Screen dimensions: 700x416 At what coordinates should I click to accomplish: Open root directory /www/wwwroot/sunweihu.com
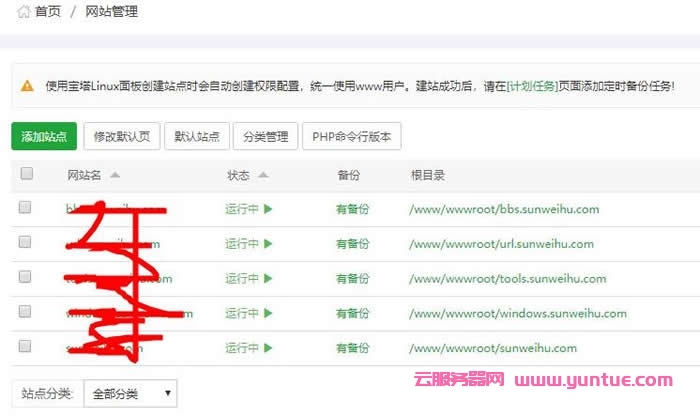coord(492,349)
